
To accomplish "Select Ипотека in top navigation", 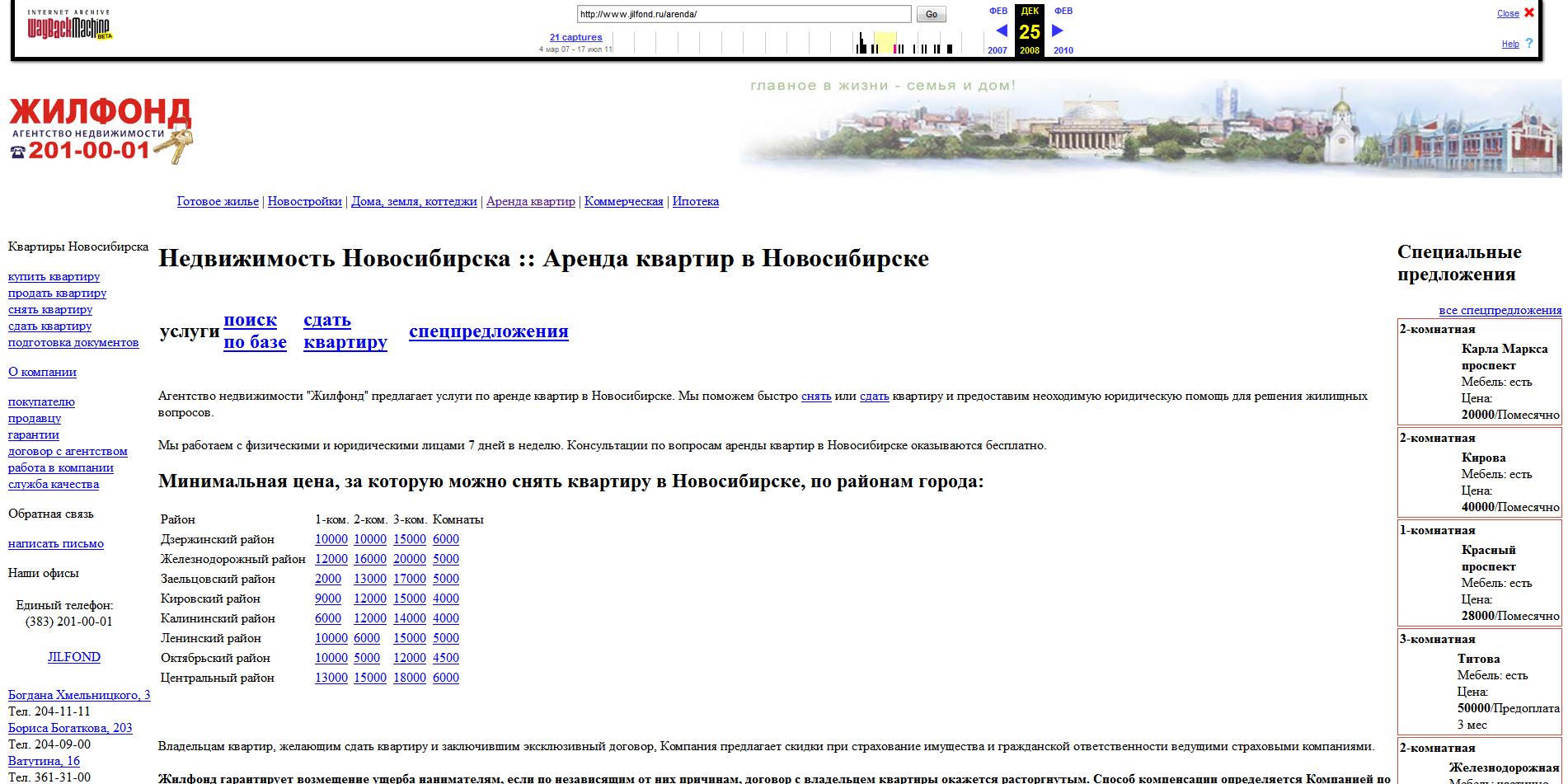I will tap(695, 201).
